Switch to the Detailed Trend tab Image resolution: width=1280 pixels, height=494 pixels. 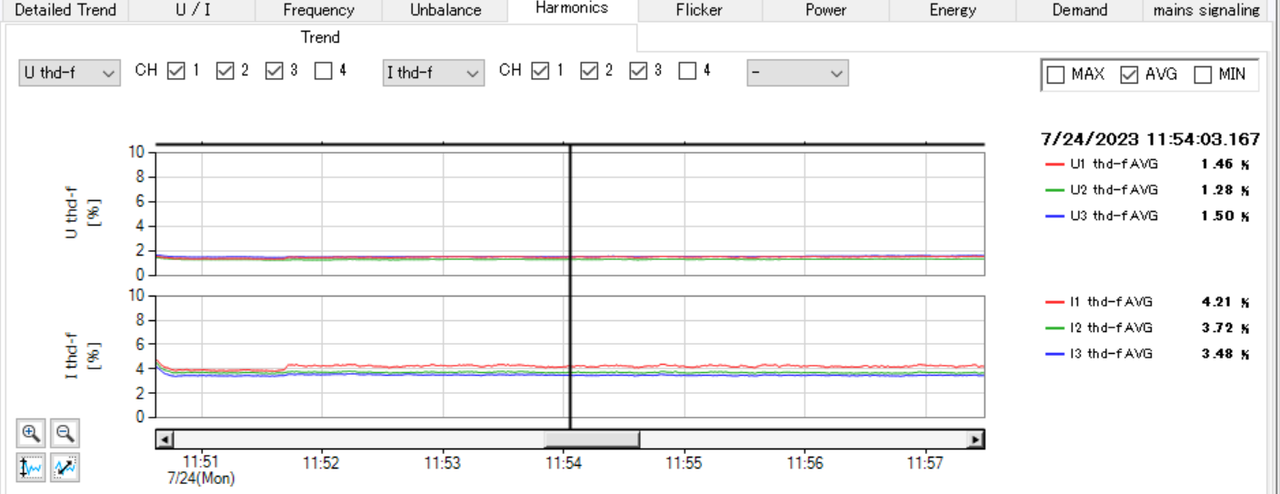click(65, 10)
